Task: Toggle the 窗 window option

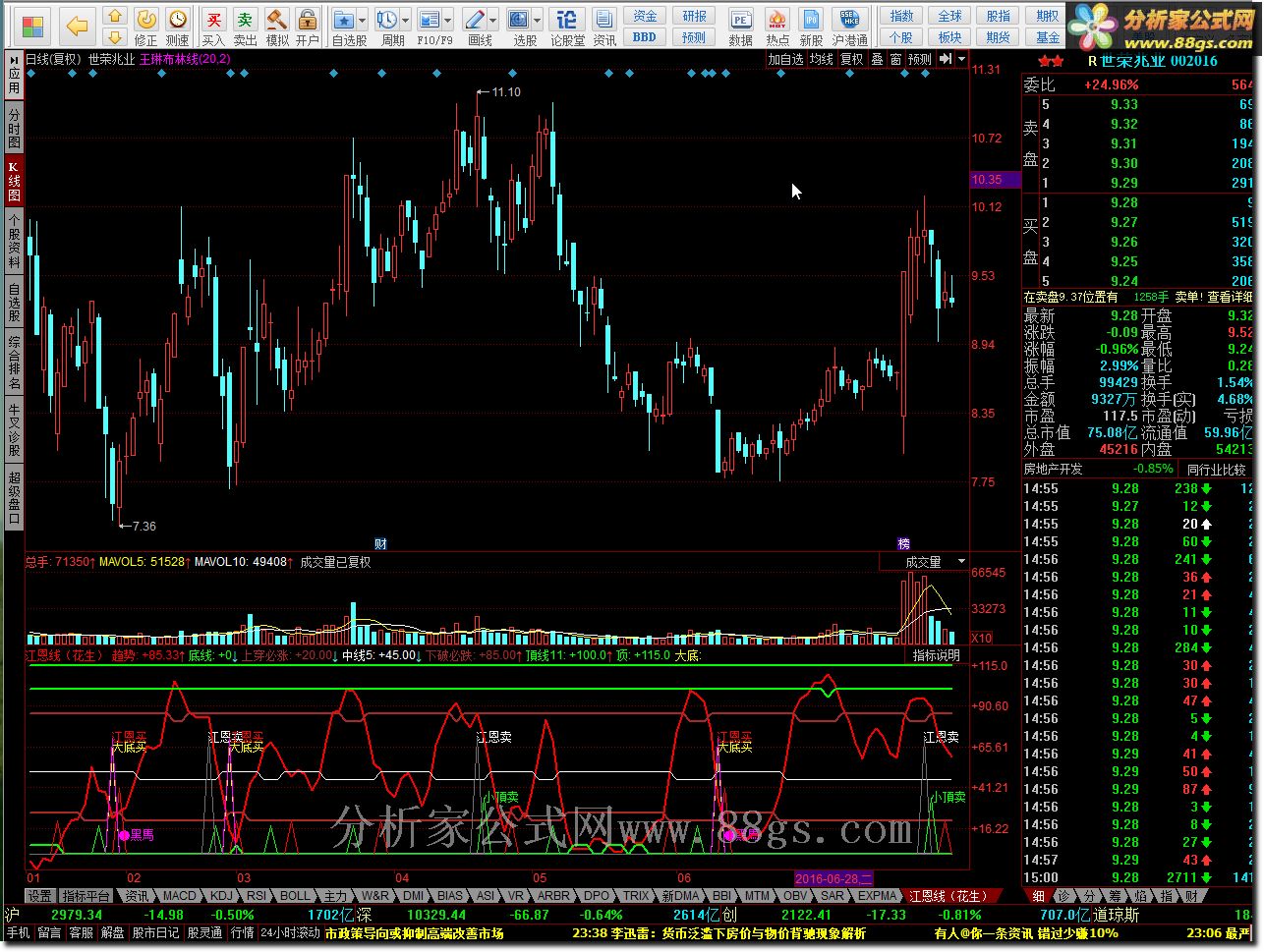Action: (x=895, y=59)
